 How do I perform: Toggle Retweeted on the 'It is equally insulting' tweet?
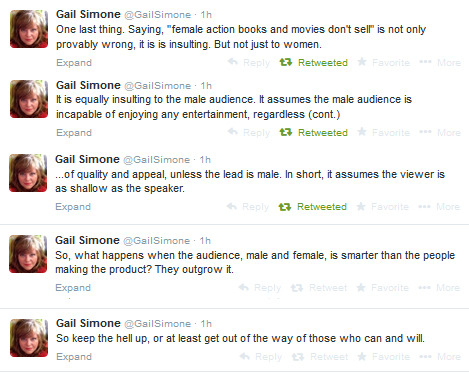point(313,133)
